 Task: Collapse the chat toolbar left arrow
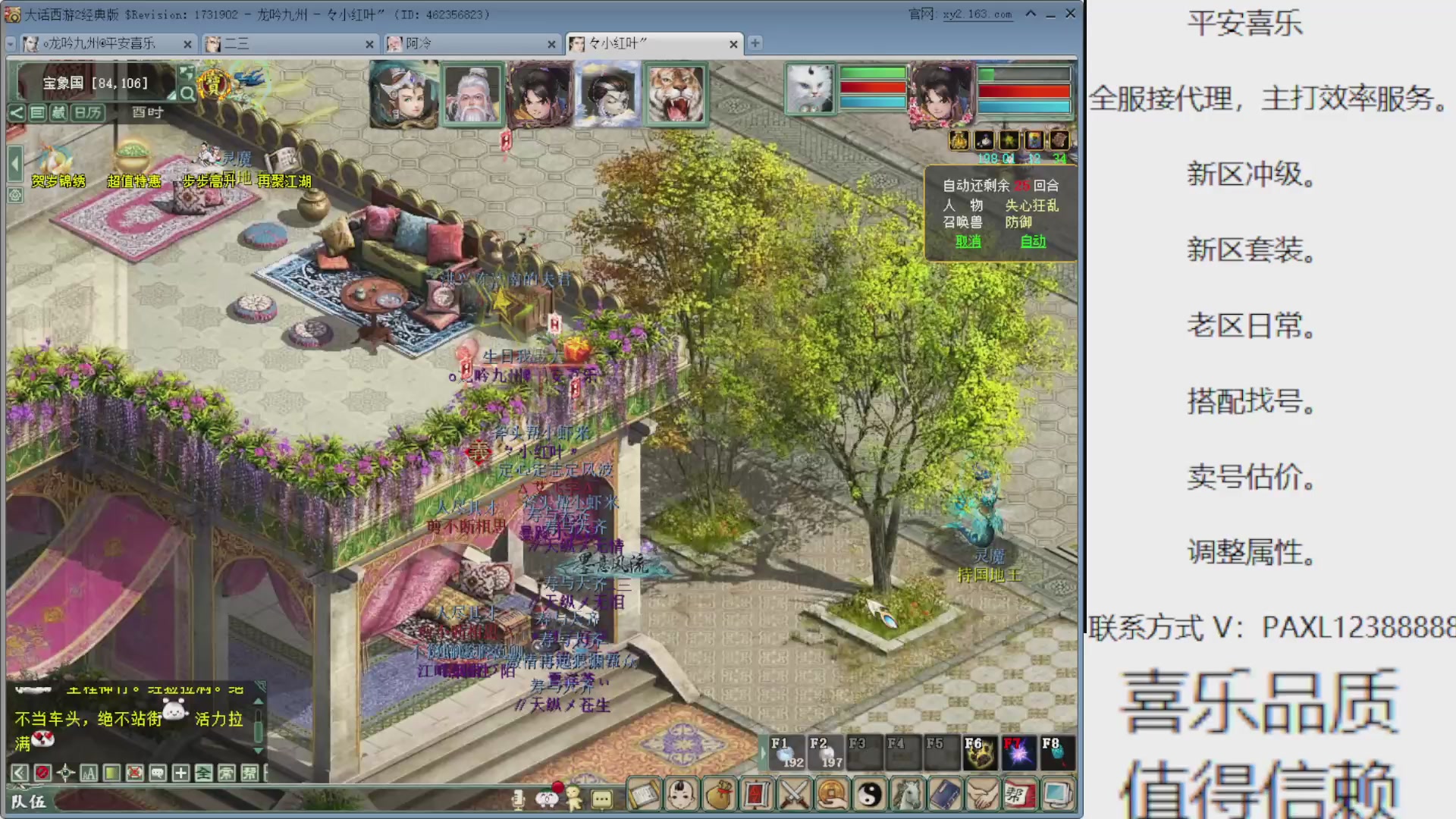pyautogui.click(x=20, y=773)
